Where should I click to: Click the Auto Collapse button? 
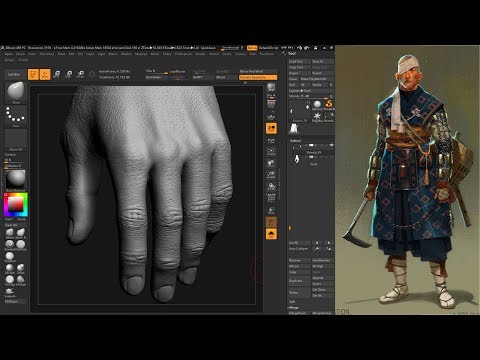pos(299,249)
